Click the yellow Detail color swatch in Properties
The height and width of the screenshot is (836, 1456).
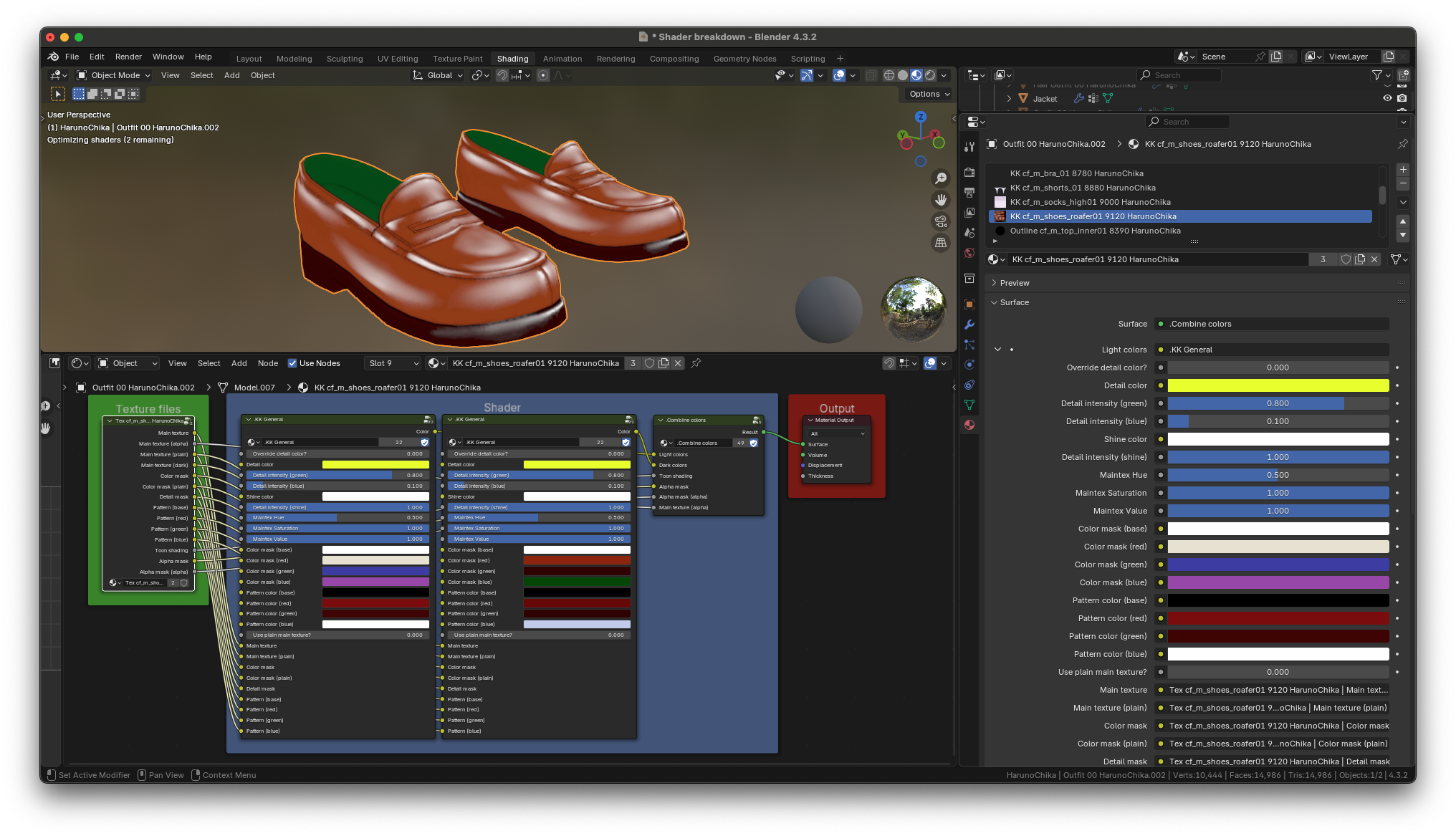pyautogui.click(x=1278, y=385)
